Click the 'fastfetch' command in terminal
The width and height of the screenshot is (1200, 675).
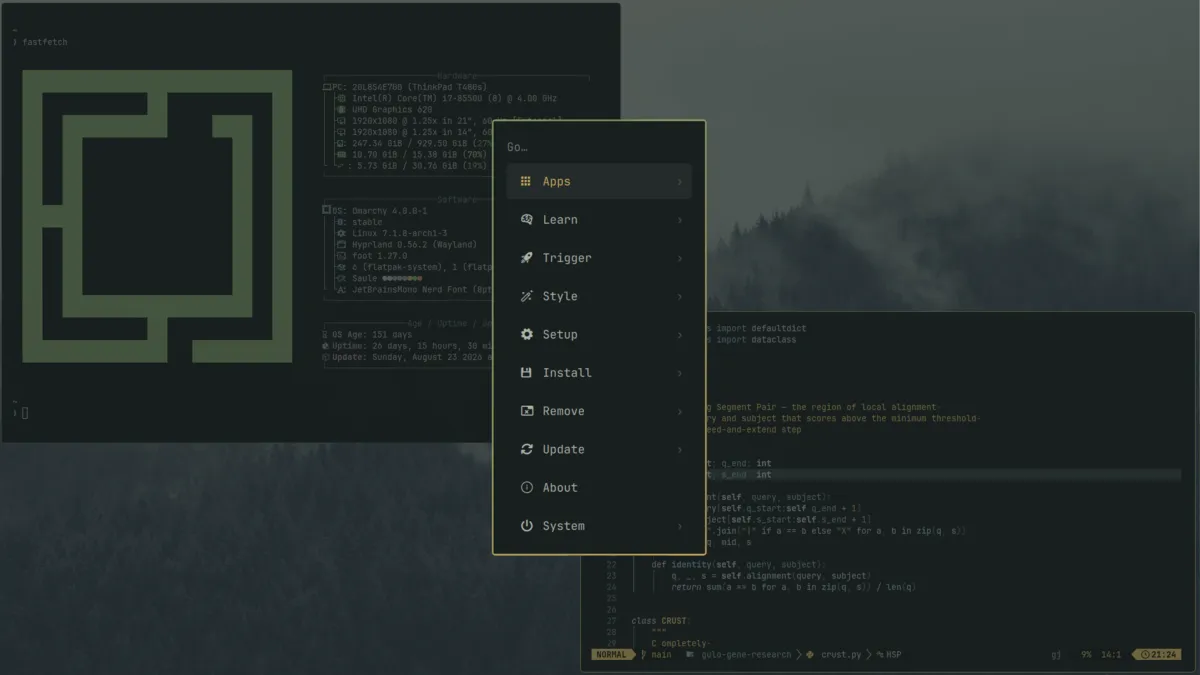coord(45,42)
